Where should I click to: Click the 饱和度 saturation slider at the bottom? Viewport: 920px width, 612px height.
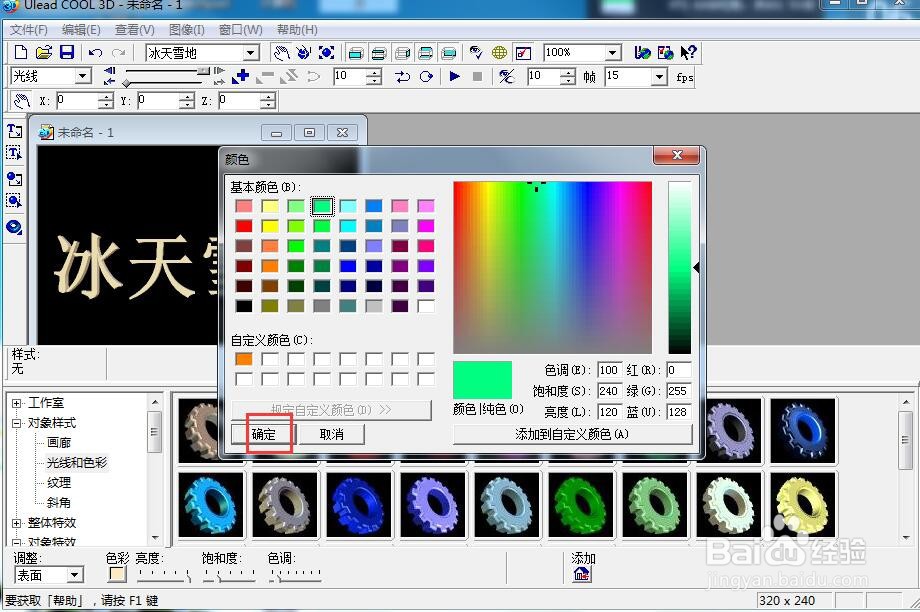229,575
